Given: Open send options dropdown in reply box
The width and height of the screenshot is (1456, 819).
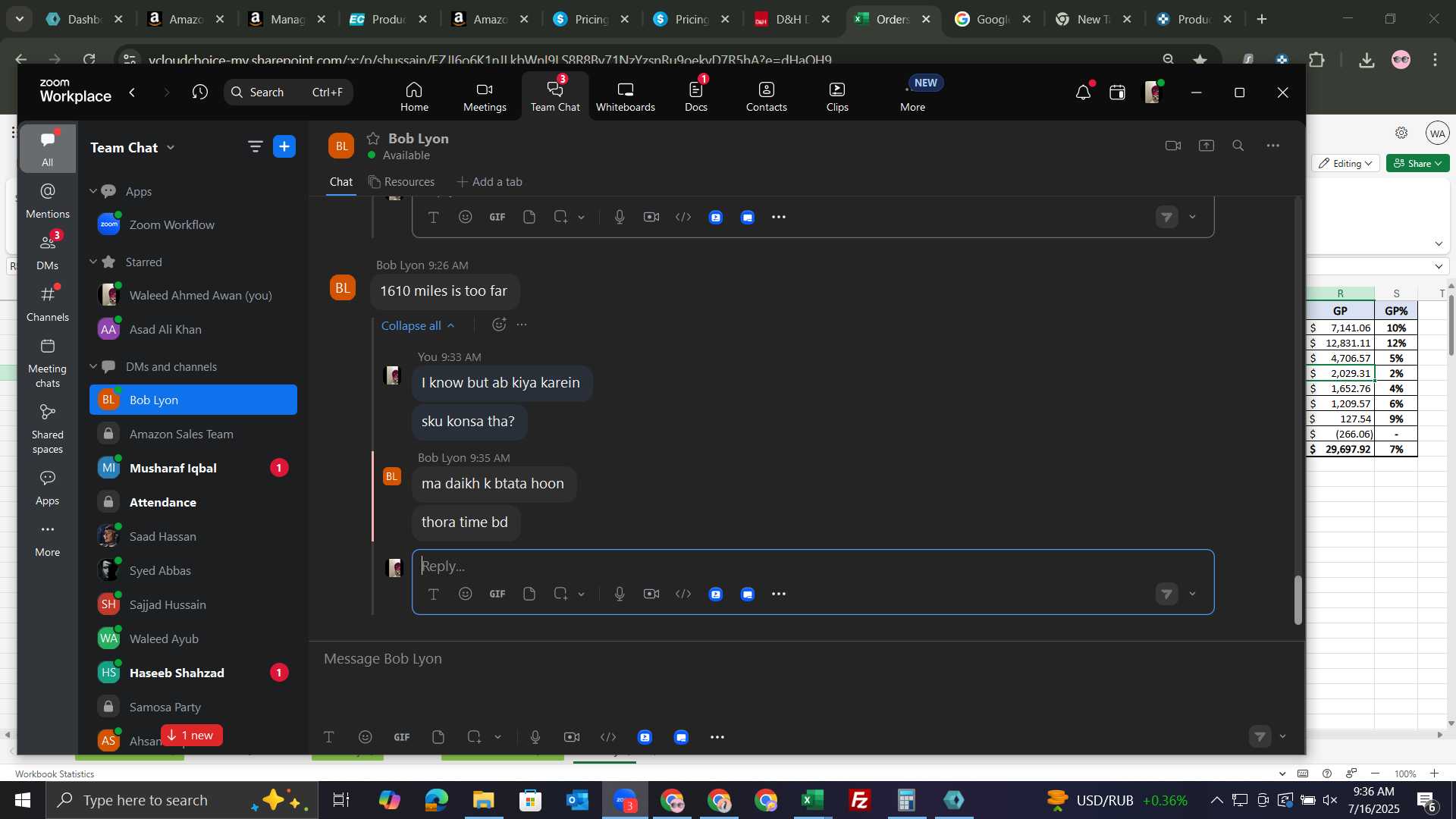Looking at the screenshot, I should coord(1193,594).
